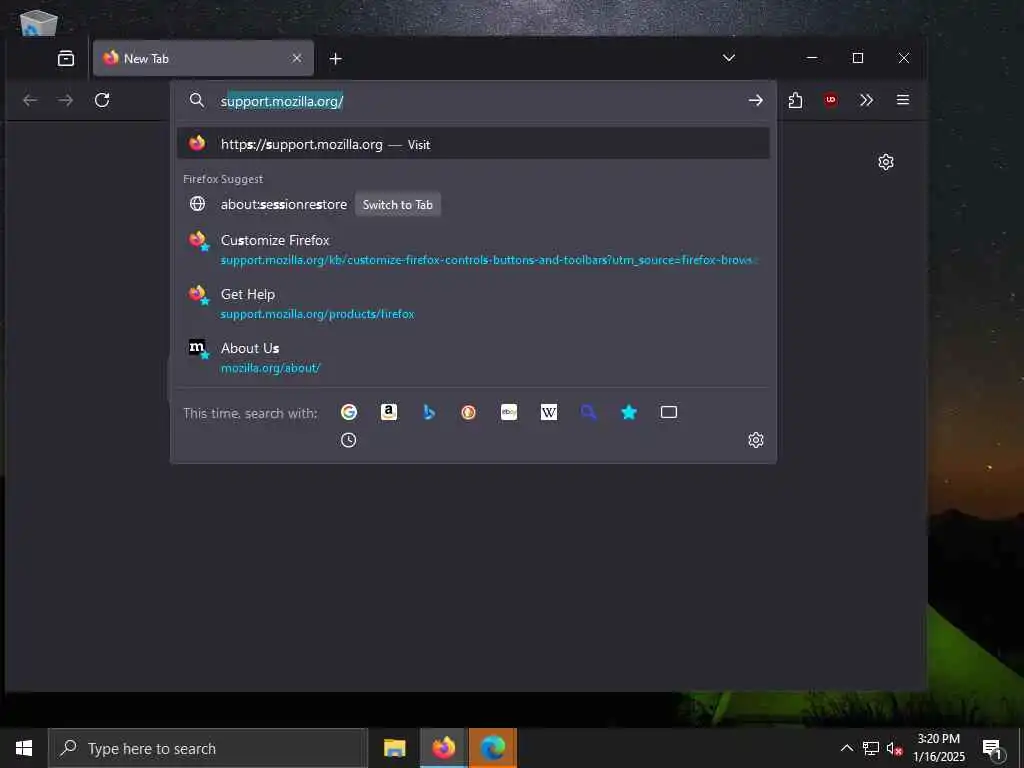Minimize the Firefox window
This screenshot has height=768, width=1024.
tap(812, 58)
